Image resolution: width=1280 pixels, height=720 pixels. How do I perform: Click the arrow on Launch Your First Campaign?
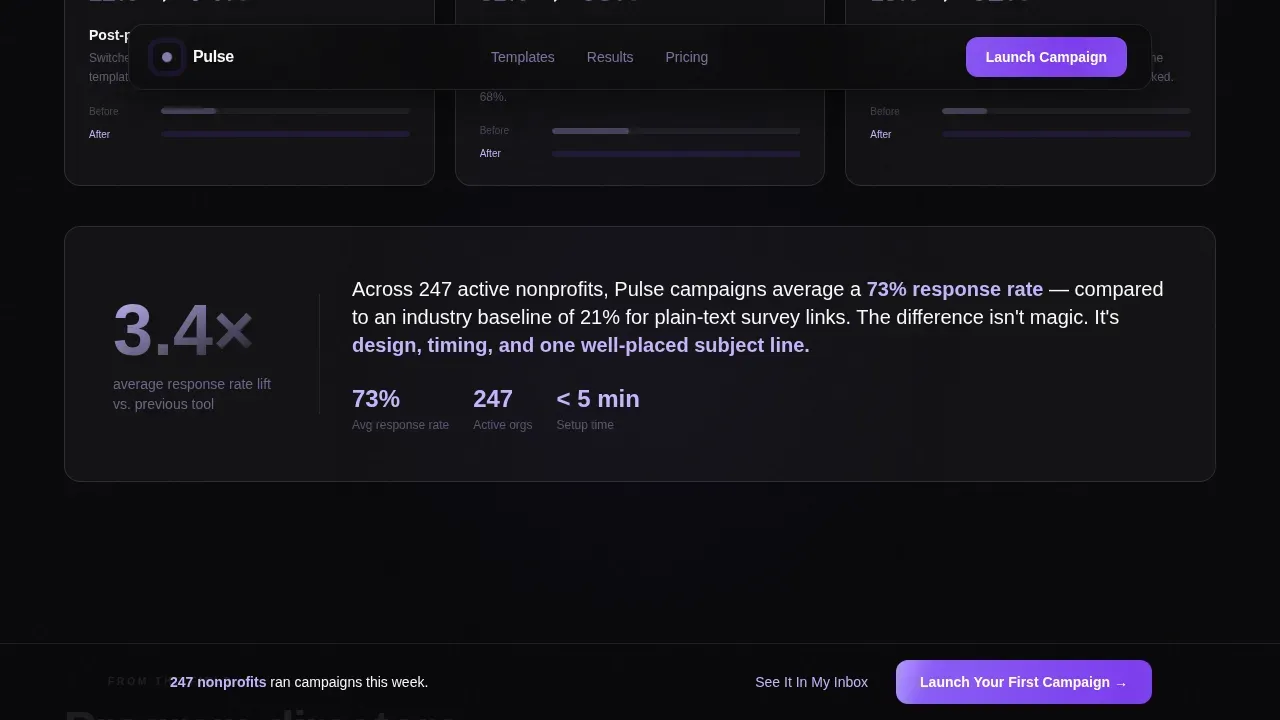coord(1121,683)
